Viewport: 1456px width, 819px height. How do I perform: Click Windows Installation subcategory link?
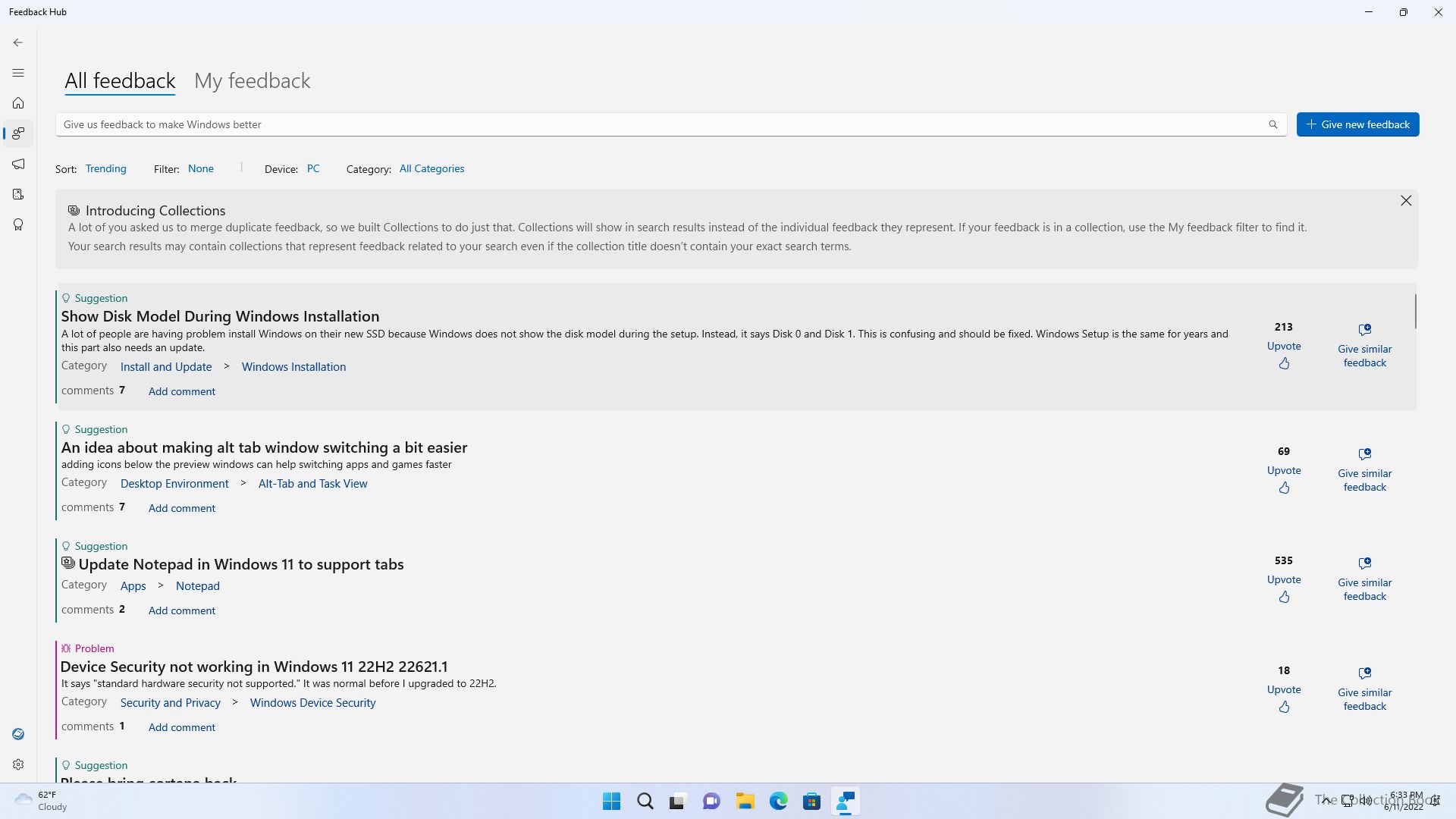293,366
